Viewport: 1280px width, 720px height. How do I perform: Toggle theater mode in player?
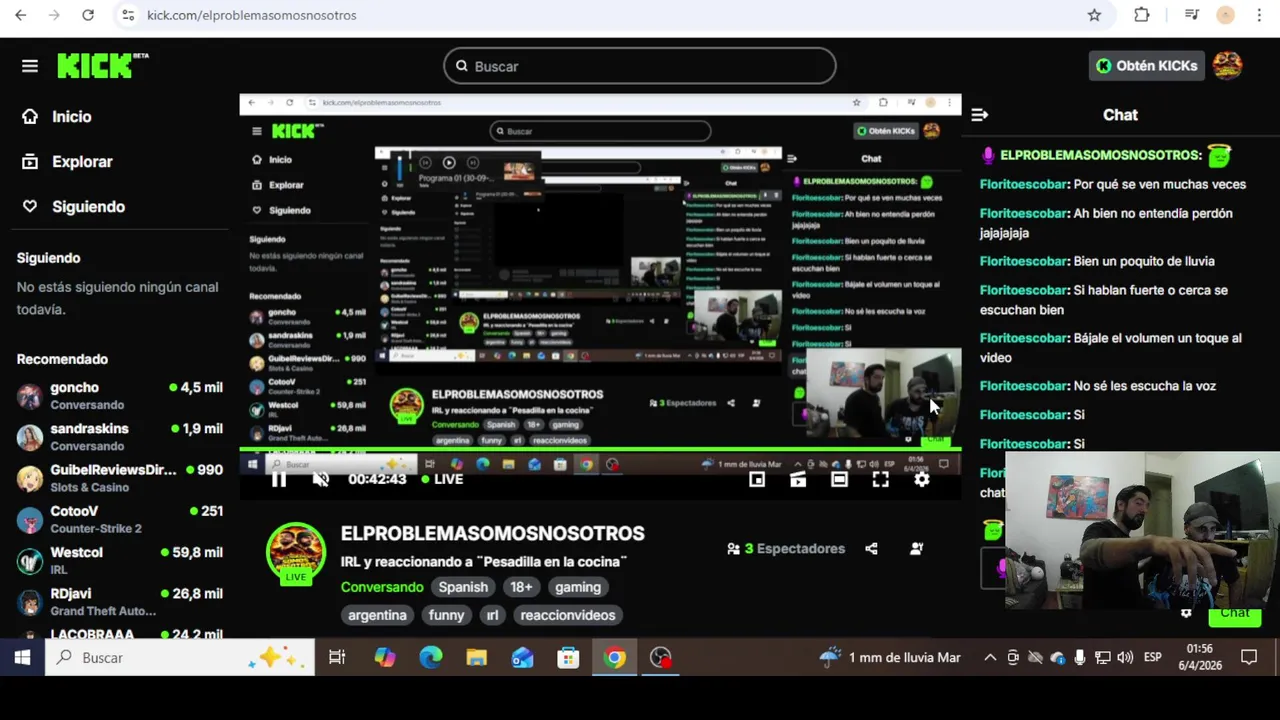pyautogui.click(x=839, y=479)
